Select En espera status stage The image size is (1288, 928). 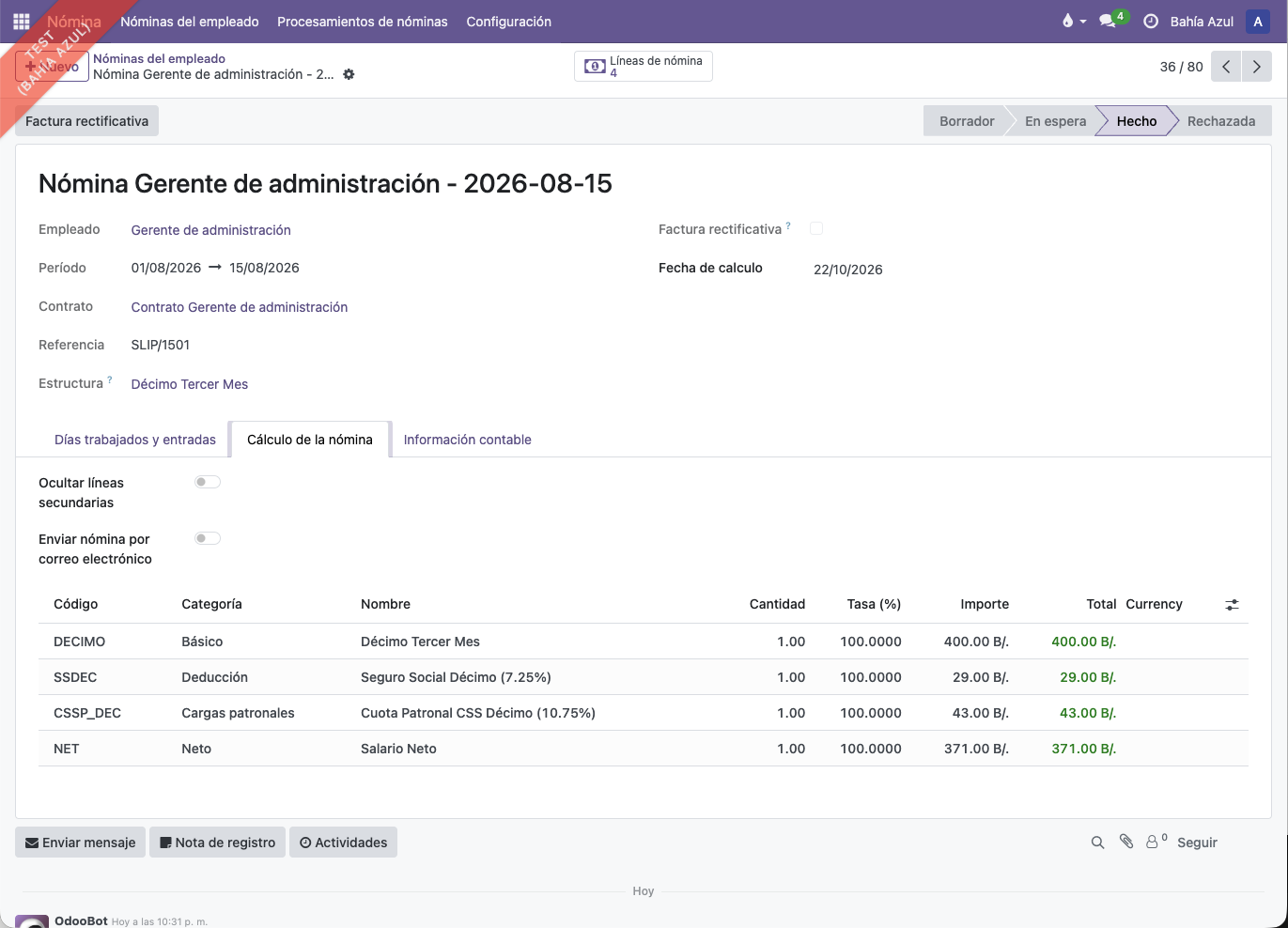pos(1055,121)
